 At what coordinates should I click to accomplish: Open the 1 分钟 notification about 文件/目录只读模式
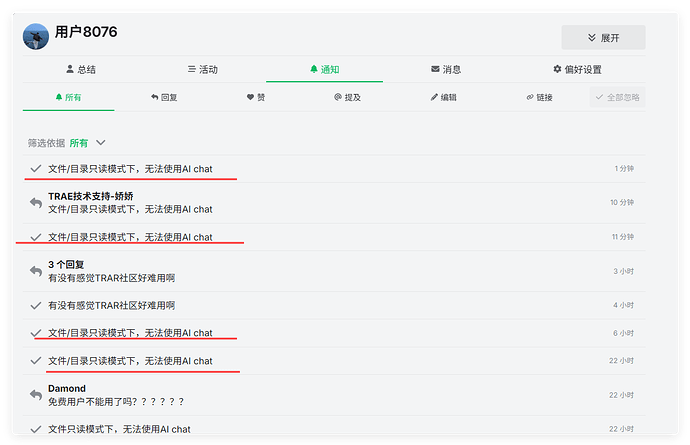tap(334, 169)
